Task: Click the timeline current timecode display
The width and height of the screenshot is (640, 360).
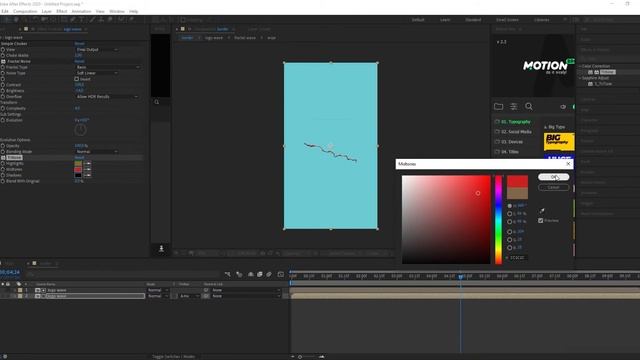Action: point(10,272)
